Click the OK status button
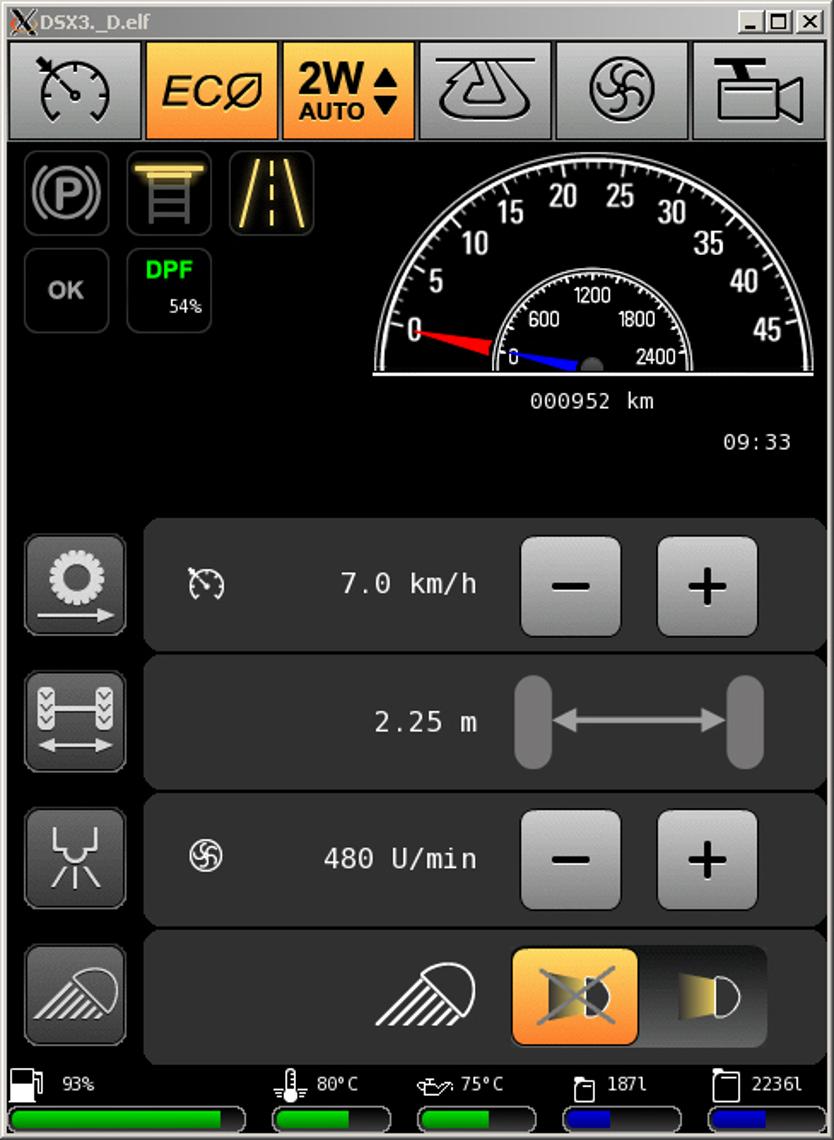This screenshot has height=1140, width=834. 67,290
